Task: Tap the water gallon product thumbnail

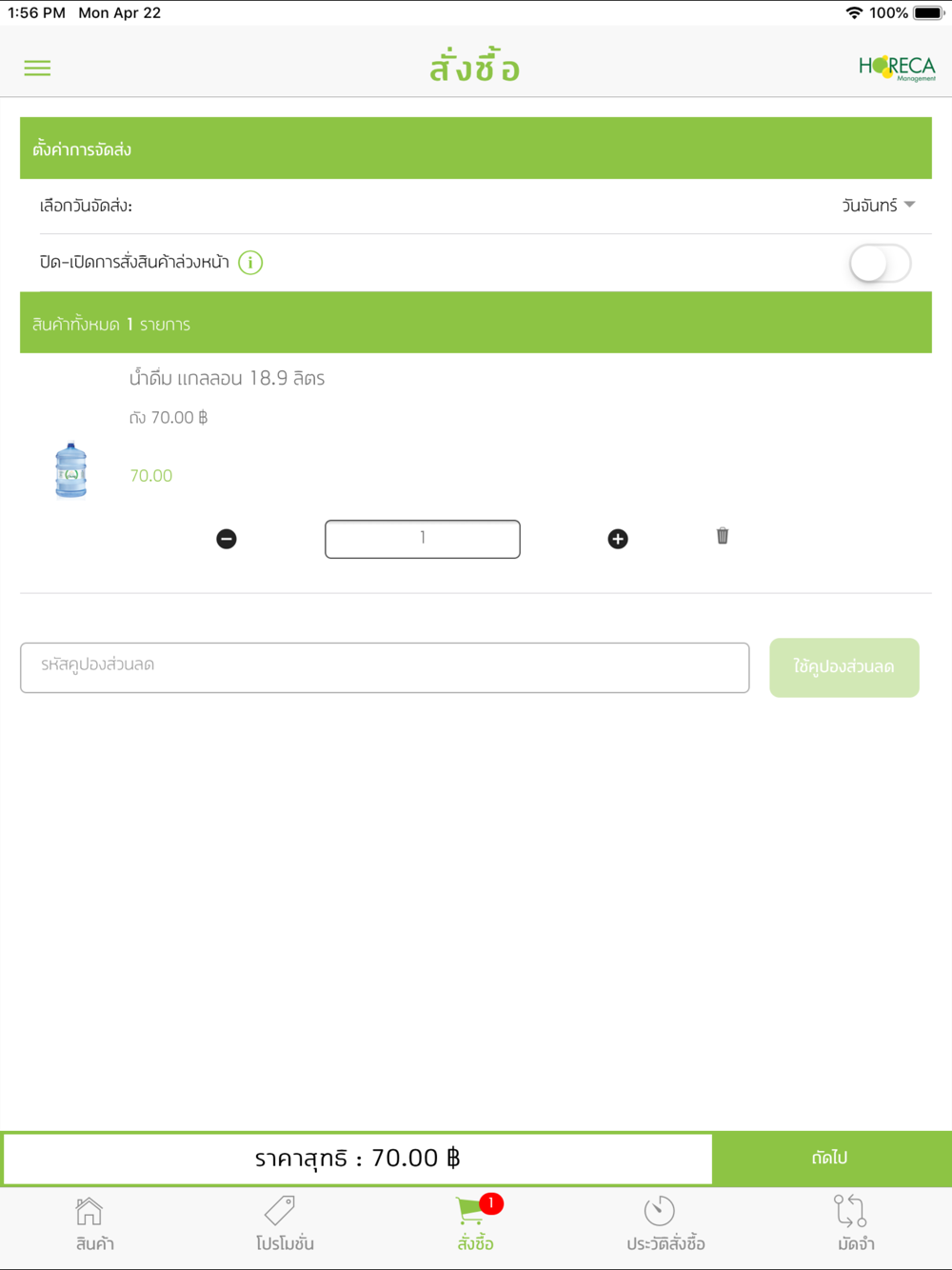Action: (x=71, y=470)
